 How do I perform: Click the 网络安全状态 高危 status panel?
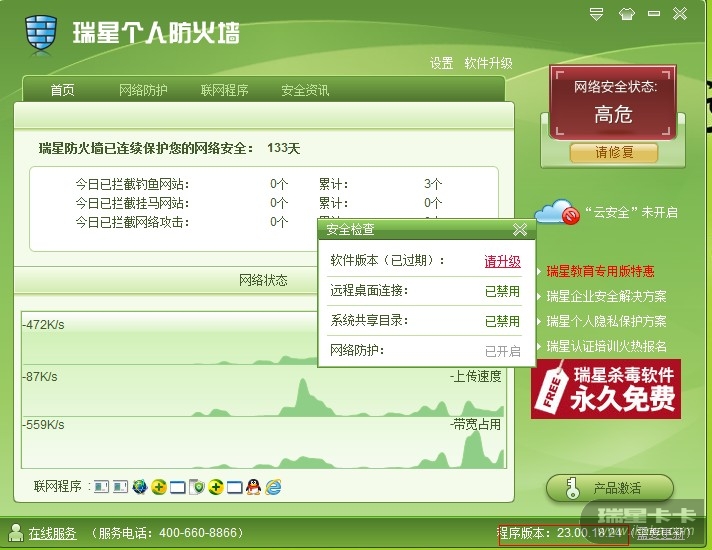(x=613, y=102)
